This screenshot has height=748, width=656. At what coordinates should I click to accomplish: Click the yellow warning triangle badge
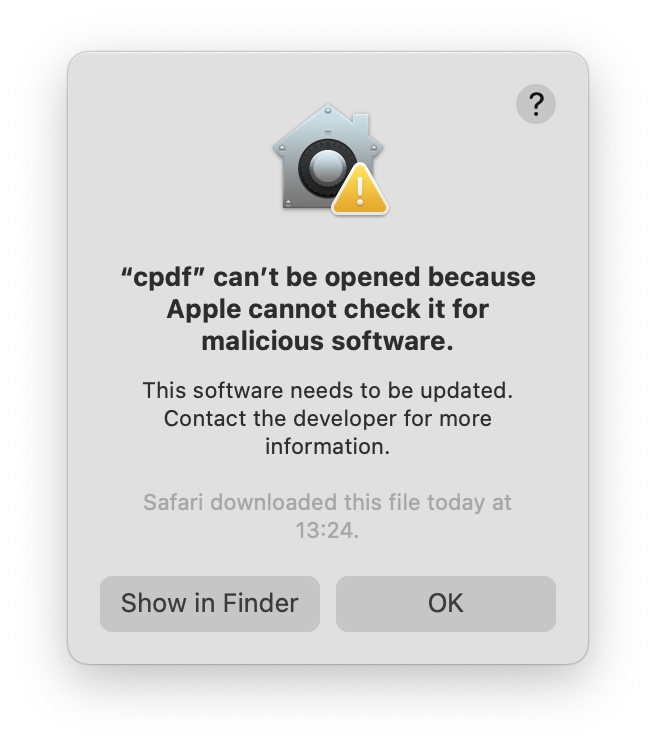pos(360,189)
